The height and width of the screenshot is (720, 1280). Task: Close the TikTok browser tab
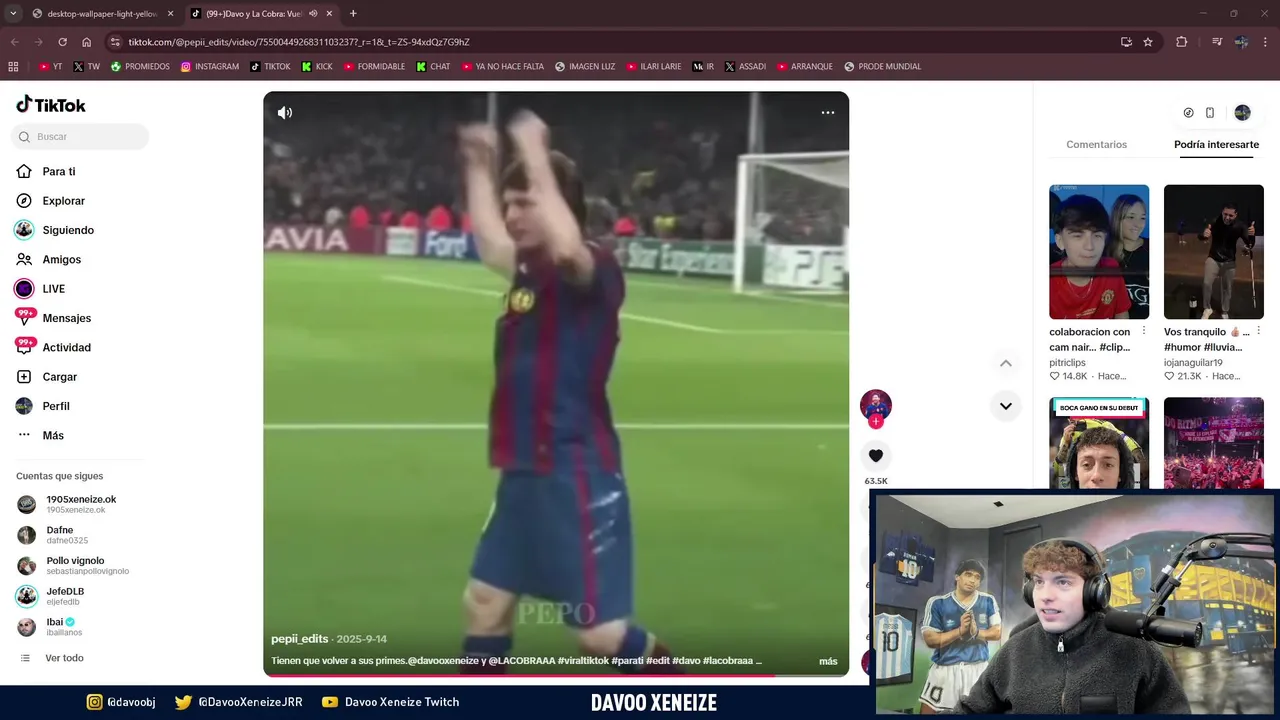329,14
